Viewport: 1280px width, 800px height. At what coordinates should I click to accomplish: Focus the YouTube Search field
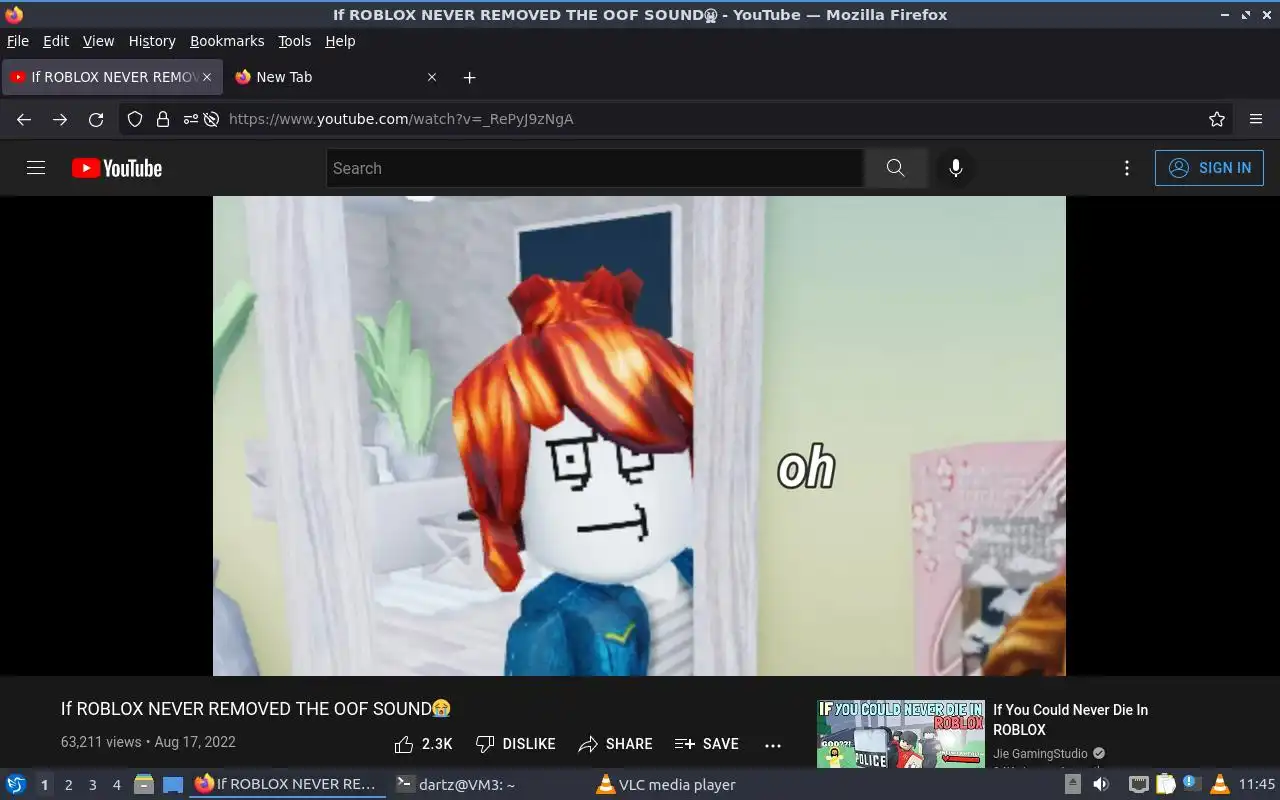tap(595, 168)
